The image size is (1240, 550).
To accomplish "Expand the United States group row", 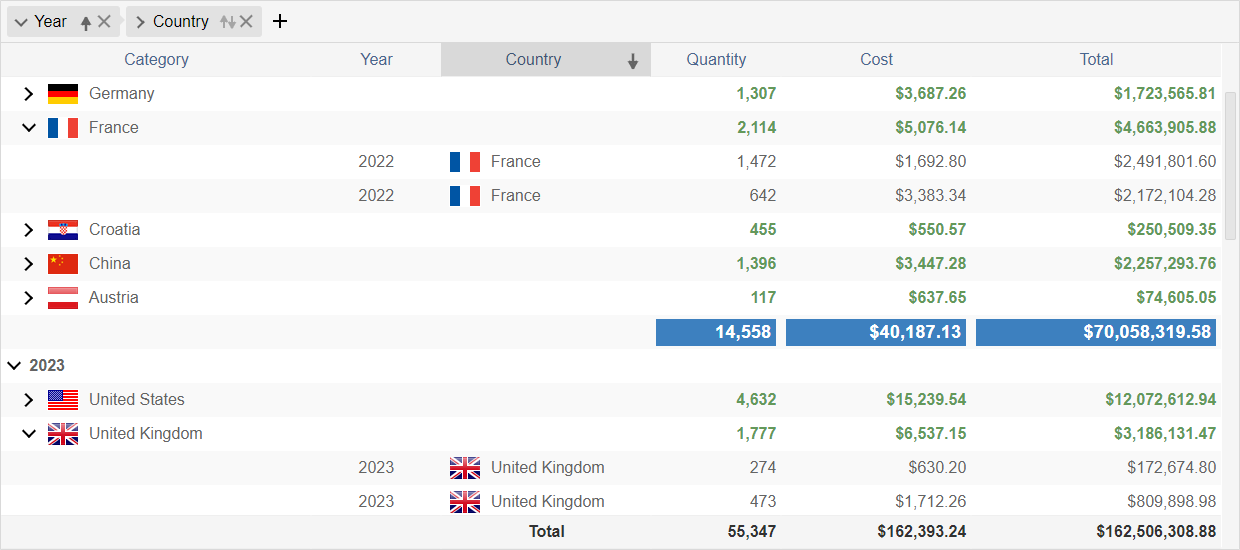I will pos(29,400).
